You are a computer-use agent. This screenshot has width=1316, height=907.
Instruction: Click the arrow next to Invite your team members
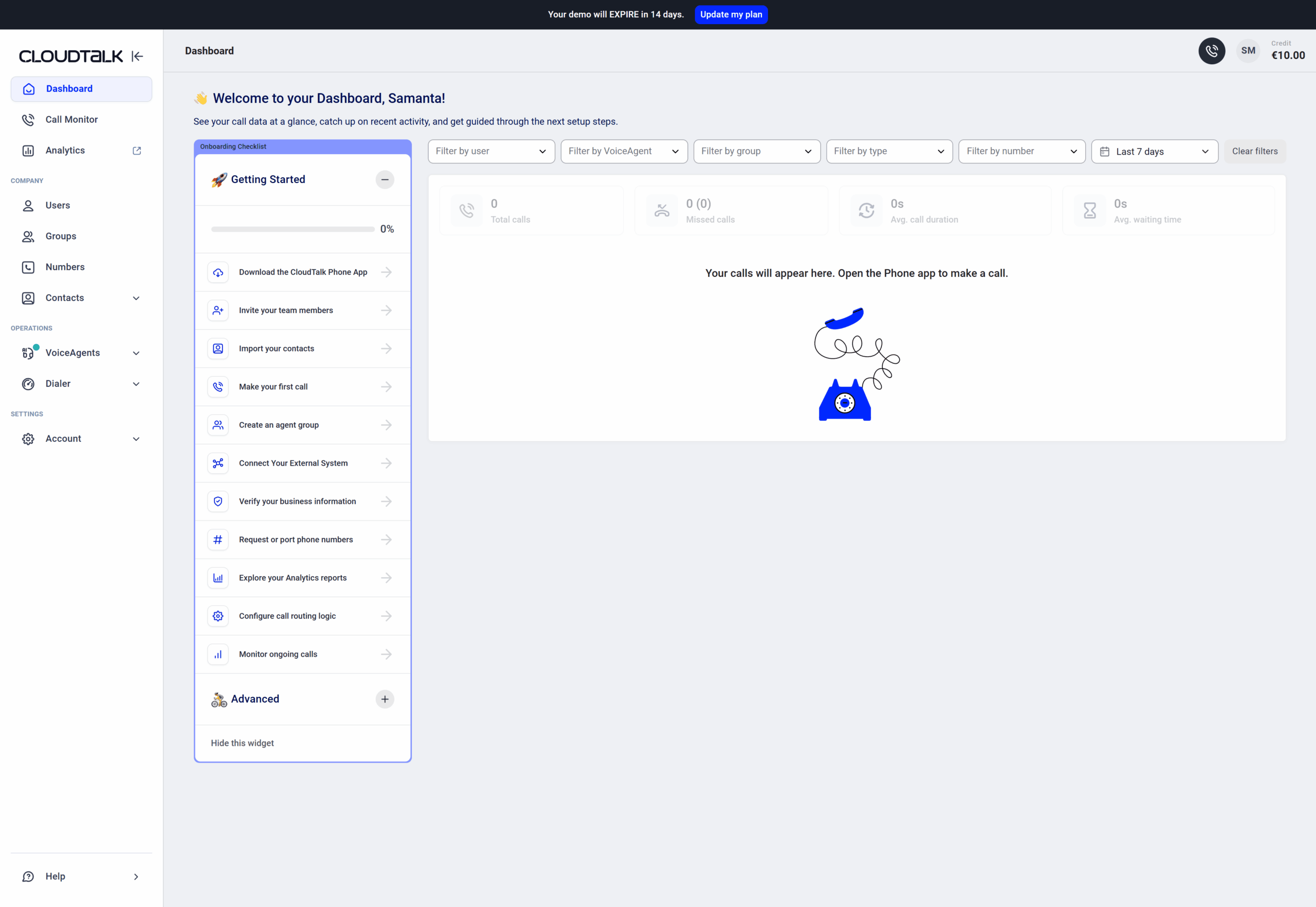point(387,310)
